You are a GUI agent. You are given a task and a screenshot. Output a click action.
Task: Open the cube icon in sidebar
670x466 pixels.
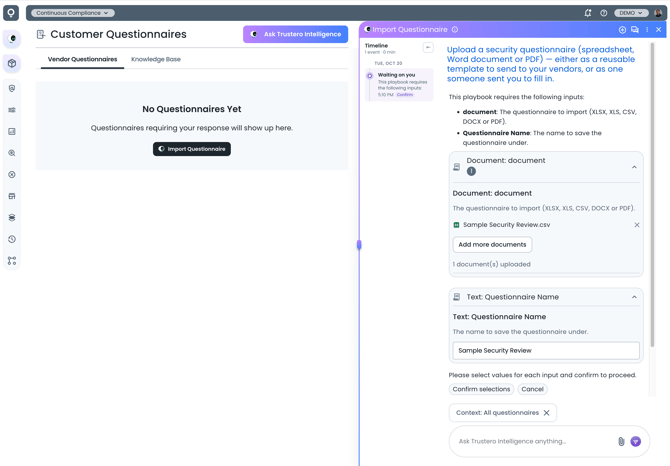coord(12,63)
